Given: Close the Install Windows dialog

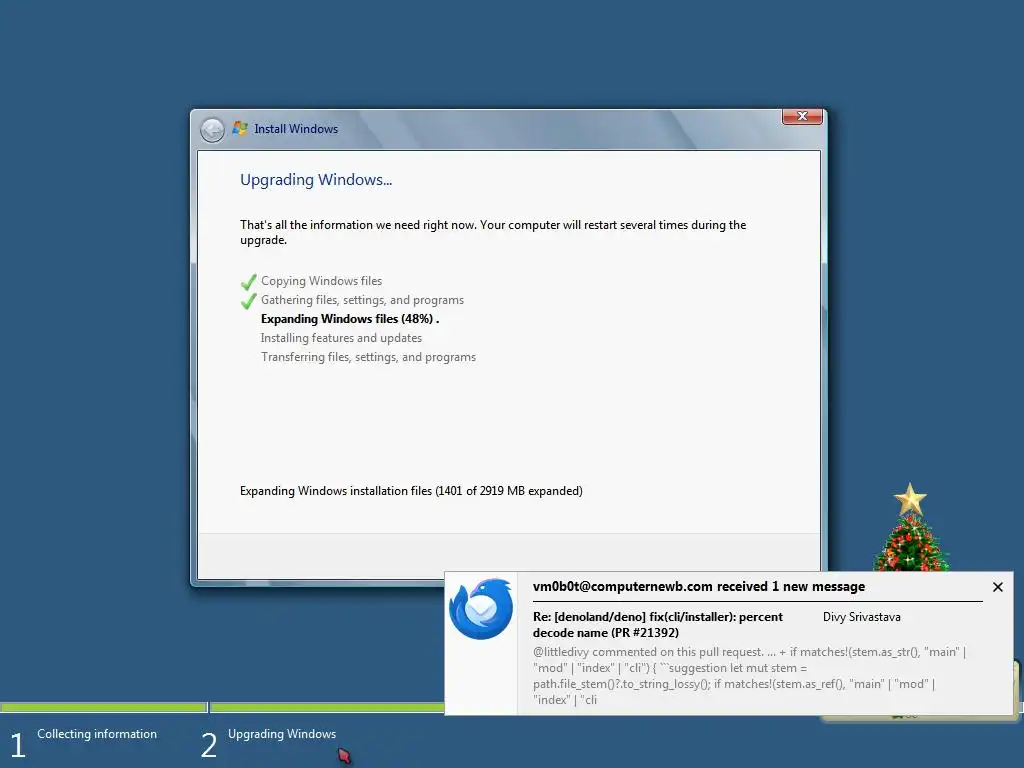Looking at the screenshot, I should 802,116.
